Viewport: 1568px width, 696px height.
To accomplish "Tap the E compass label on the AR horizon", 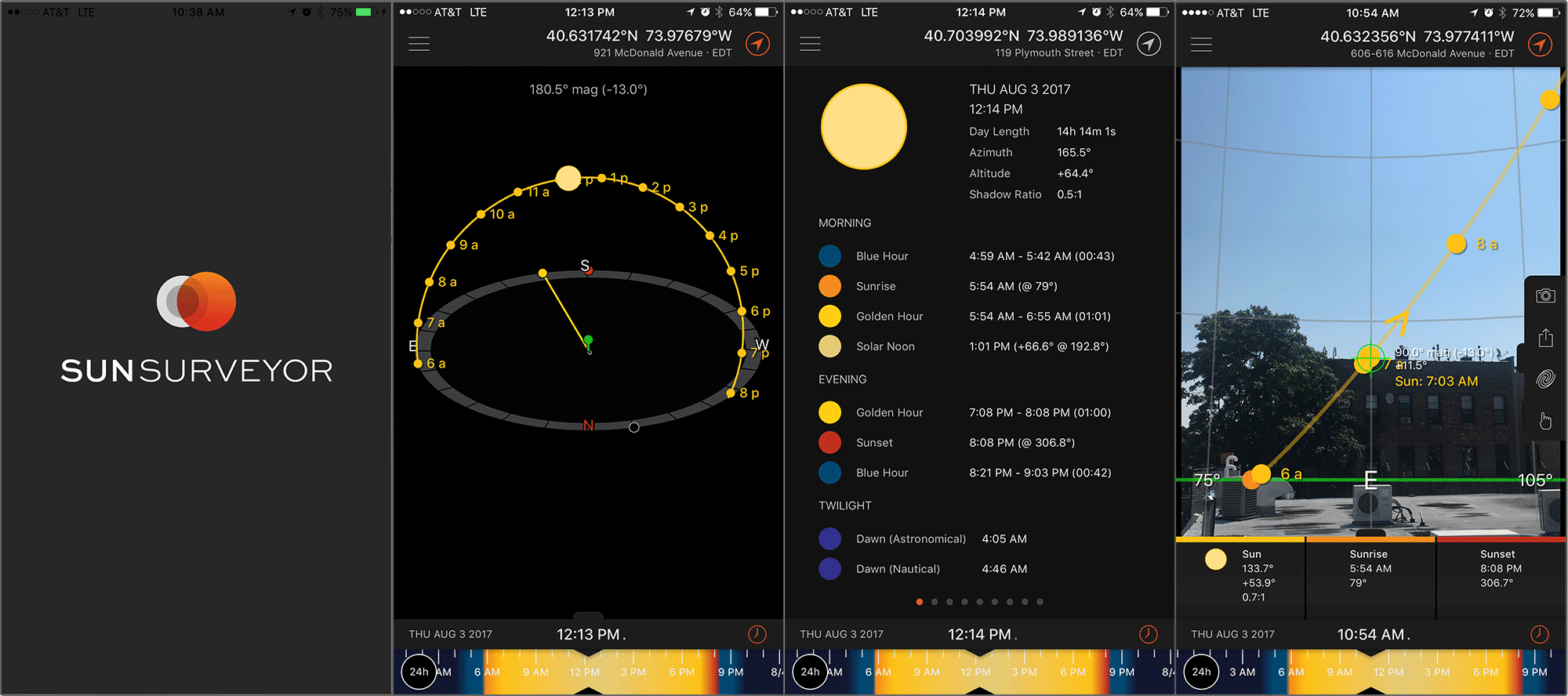I will [x=1370, y=480].
